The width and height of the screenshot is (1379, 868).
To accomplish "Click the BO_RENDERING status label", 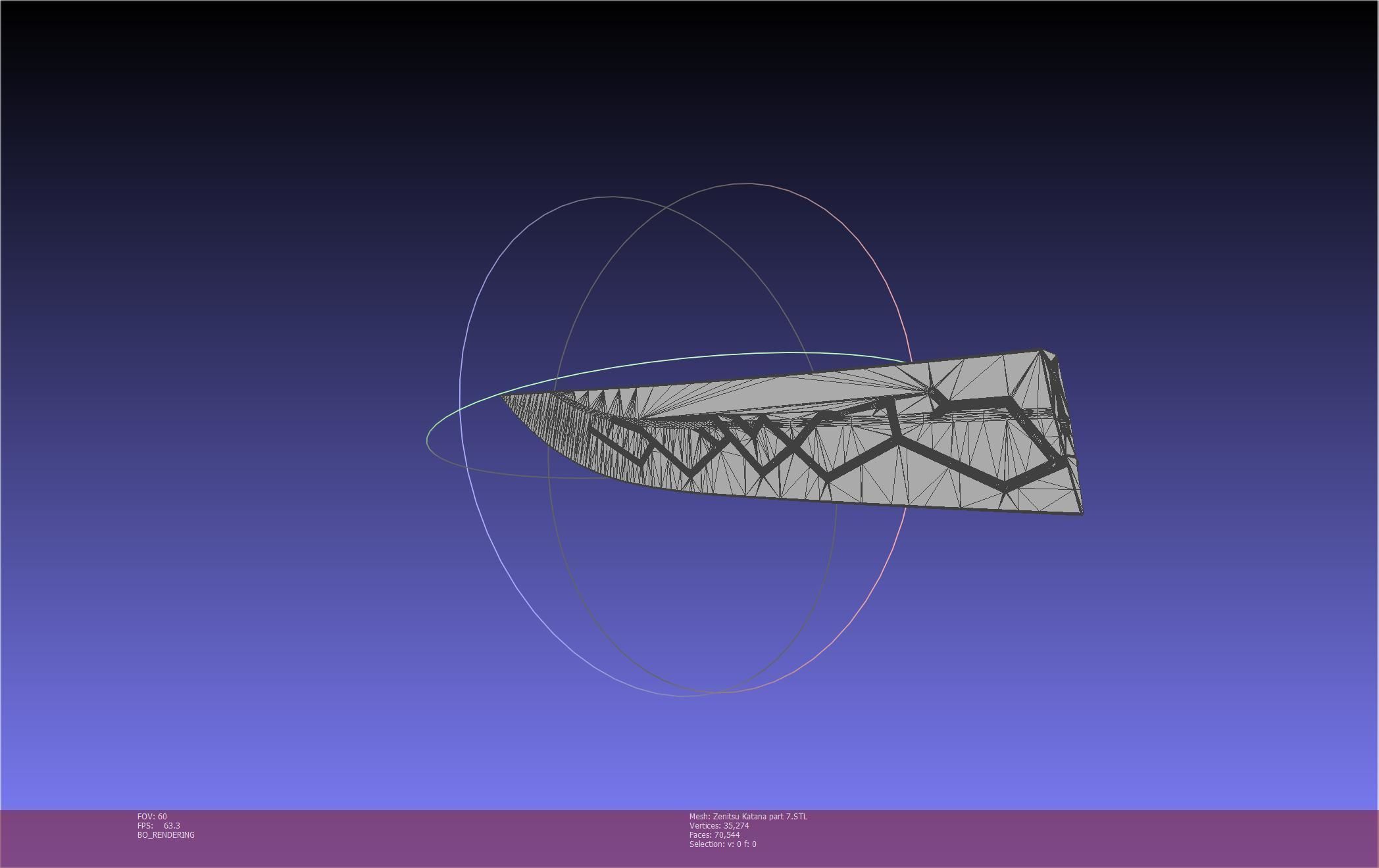I will coord(166,834).
